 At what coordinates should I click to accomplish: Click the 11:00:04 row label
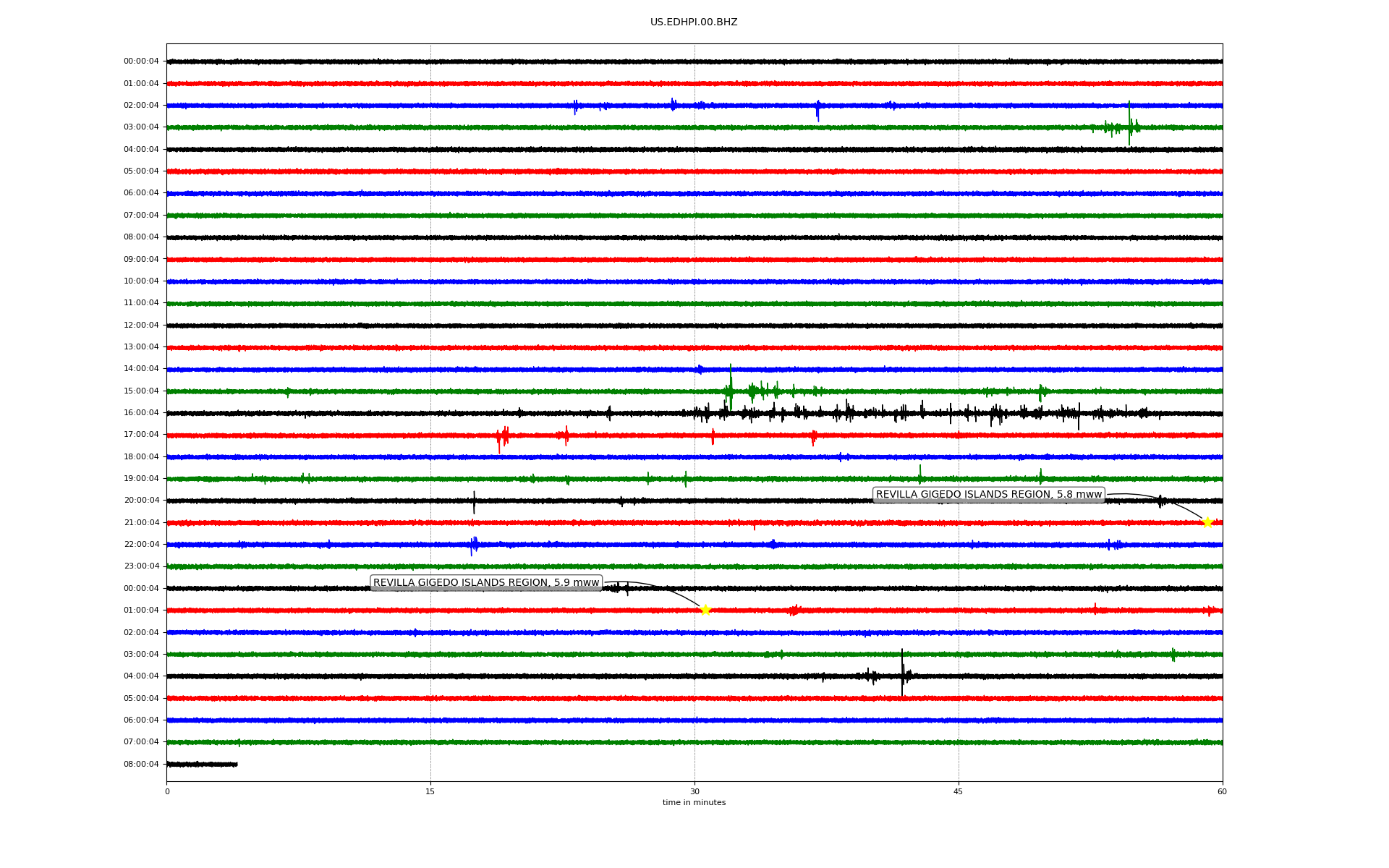141,303
